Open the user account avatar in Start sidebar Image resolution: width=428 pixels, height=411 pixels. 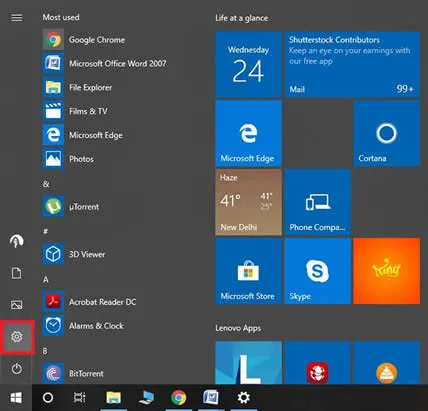click(17, 241)
